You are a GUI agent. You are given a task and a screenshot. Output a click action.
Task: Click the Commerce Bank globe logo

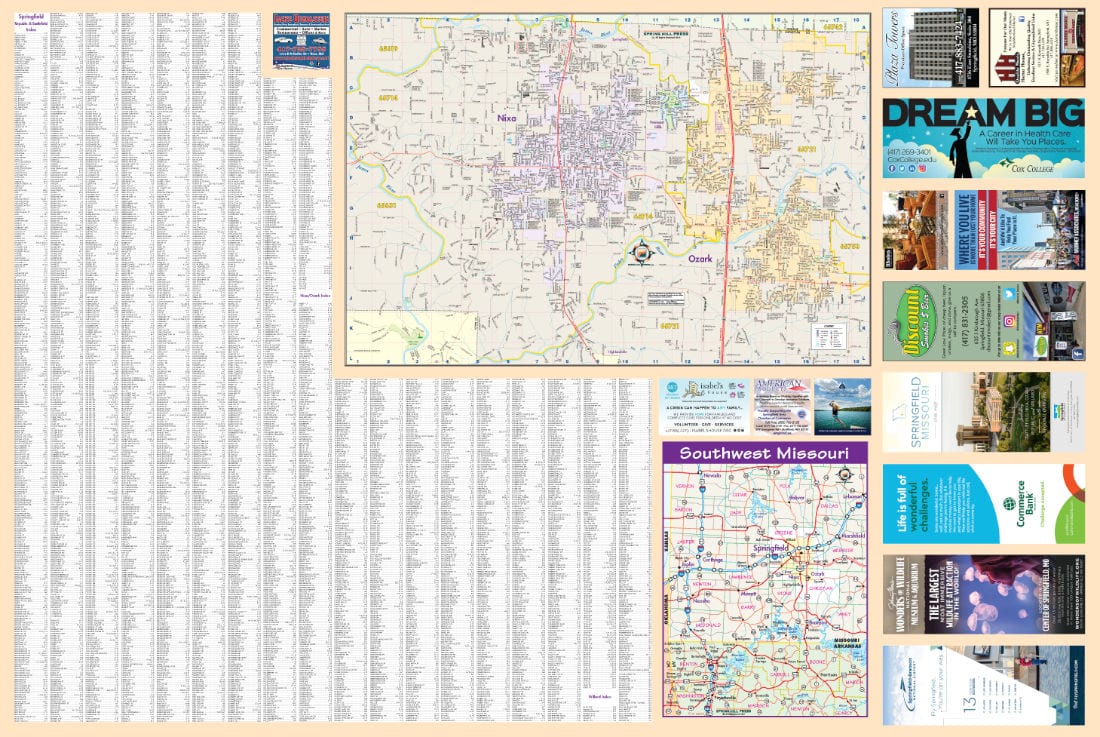(x=1010, y=503)
